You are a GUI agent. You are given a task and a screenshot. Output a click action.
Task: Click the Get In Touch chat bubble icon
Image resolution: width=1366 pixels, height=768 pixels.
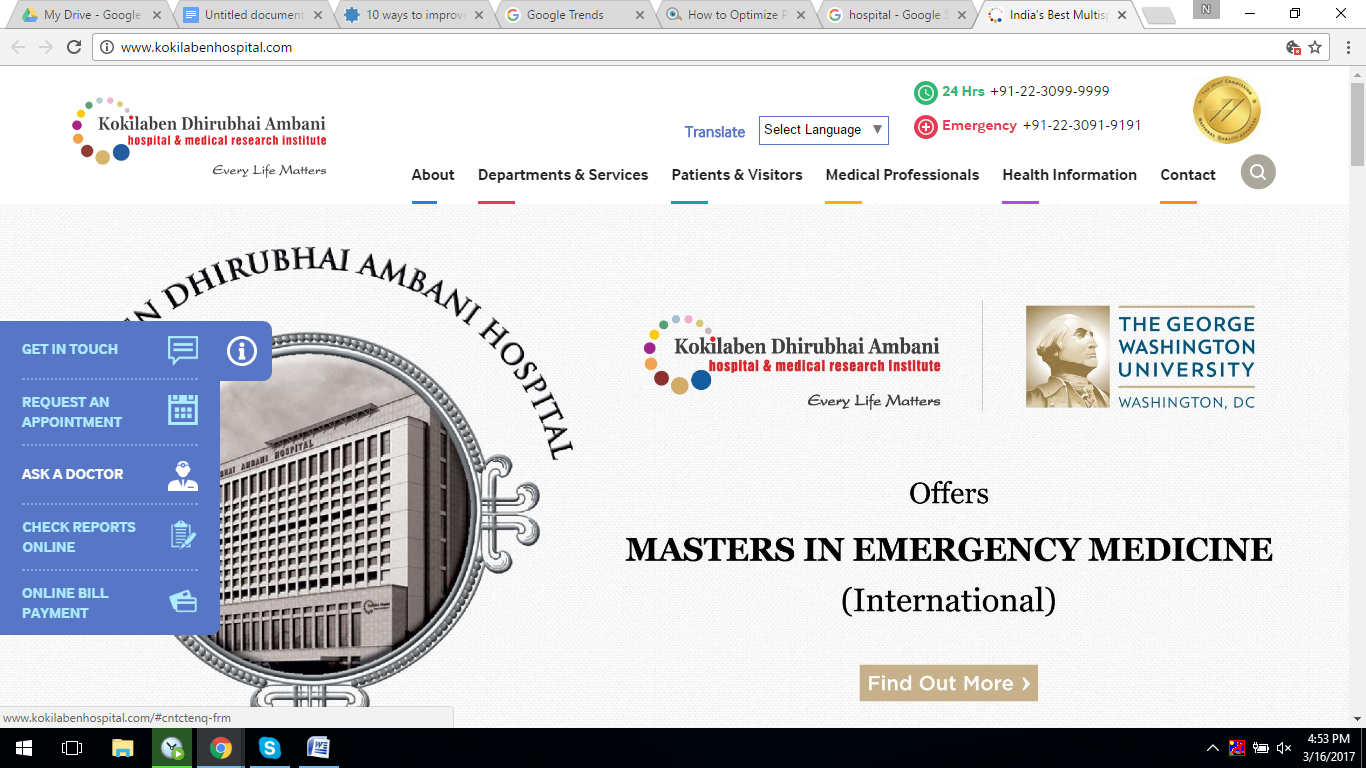coord(183,350)
